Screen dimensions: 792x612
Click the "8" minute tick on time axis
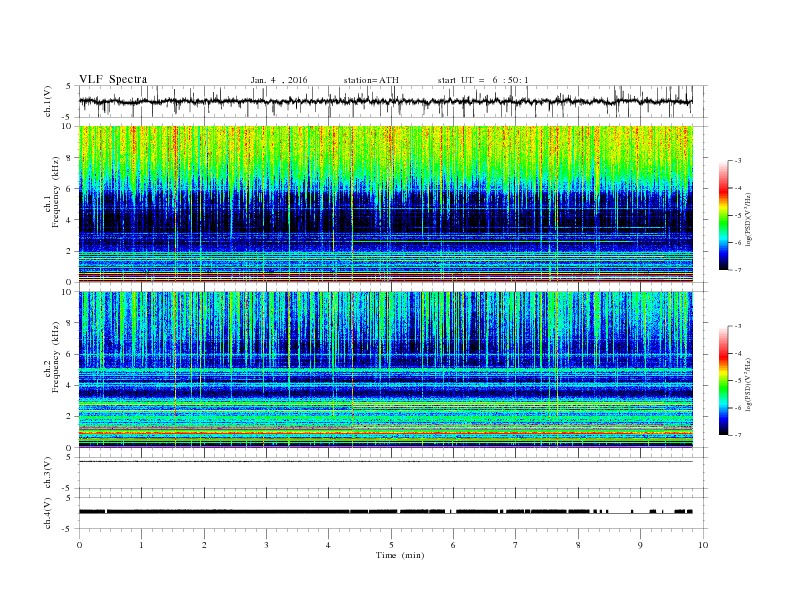578,545
